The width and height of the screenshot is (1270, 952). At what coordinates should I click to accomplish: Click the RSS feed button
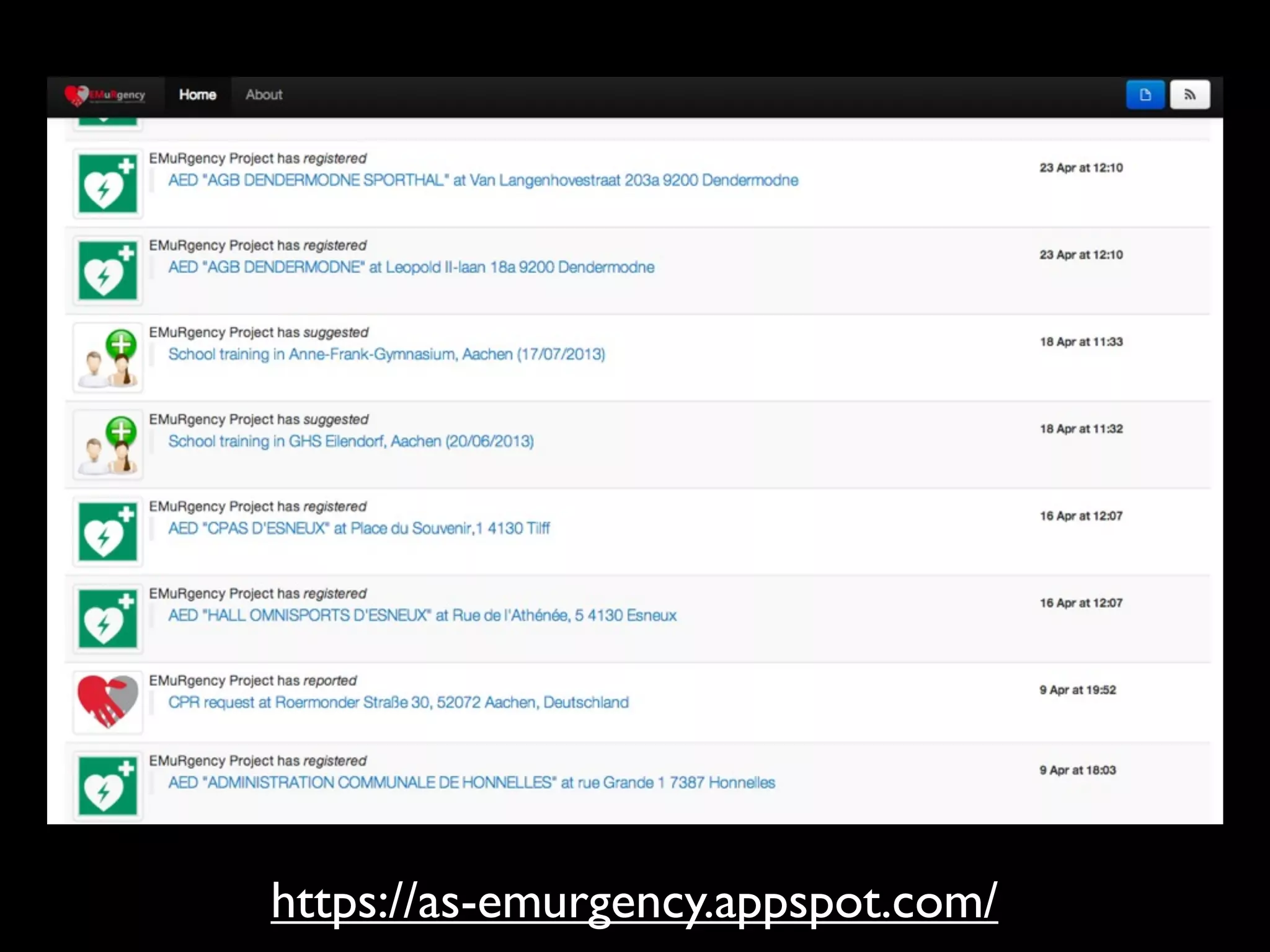1190,95
